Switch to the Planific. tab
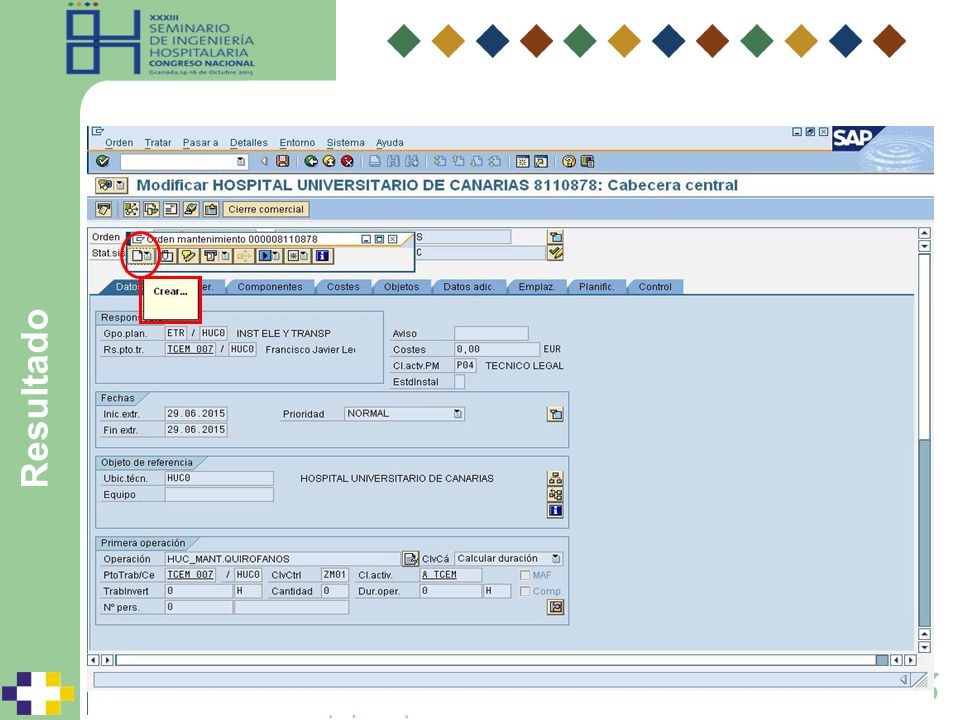960x720 pixels. pos(596,287)
